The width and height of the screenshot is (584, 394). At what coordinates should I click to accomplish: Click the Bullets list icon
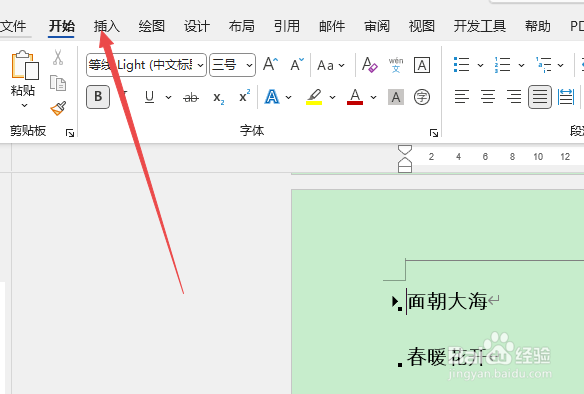tap(461, 65)
